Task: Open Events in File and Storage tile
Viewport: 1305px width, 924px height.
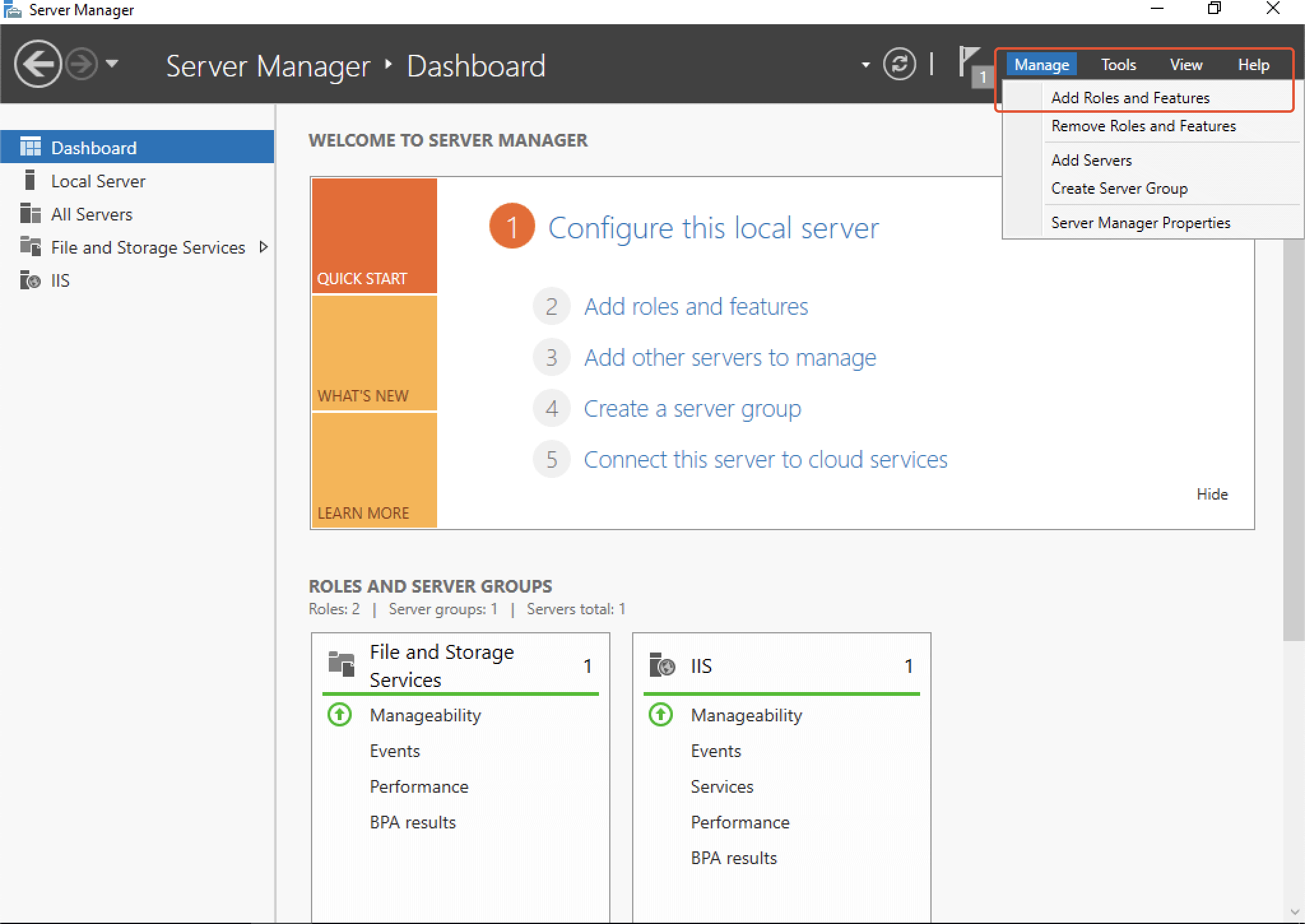Action: (394, 751)
